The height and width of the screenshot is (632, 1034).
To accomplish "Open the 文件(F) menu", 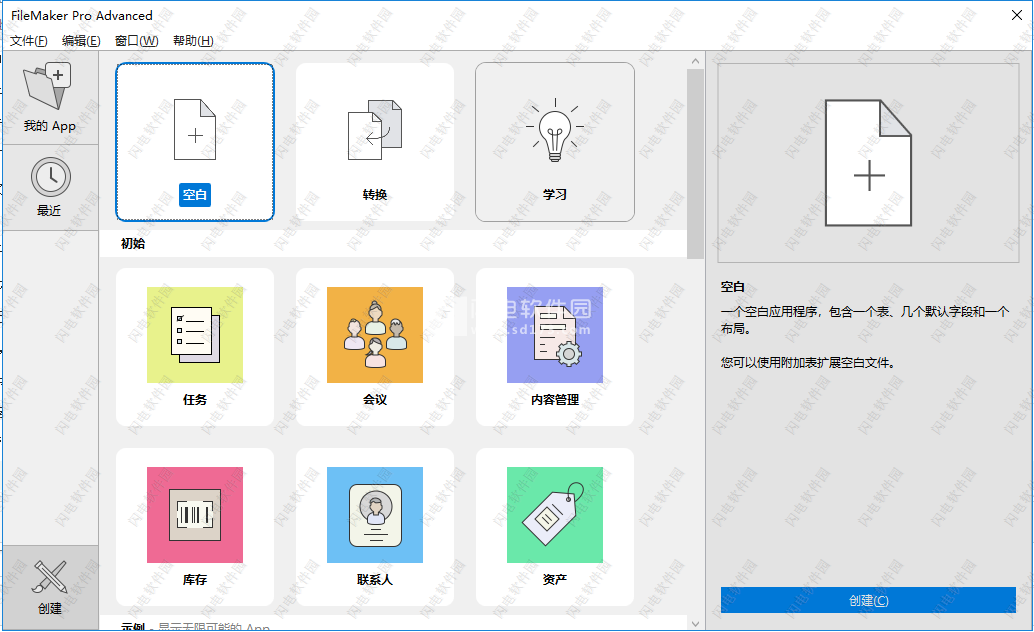I will pos(28,41).
